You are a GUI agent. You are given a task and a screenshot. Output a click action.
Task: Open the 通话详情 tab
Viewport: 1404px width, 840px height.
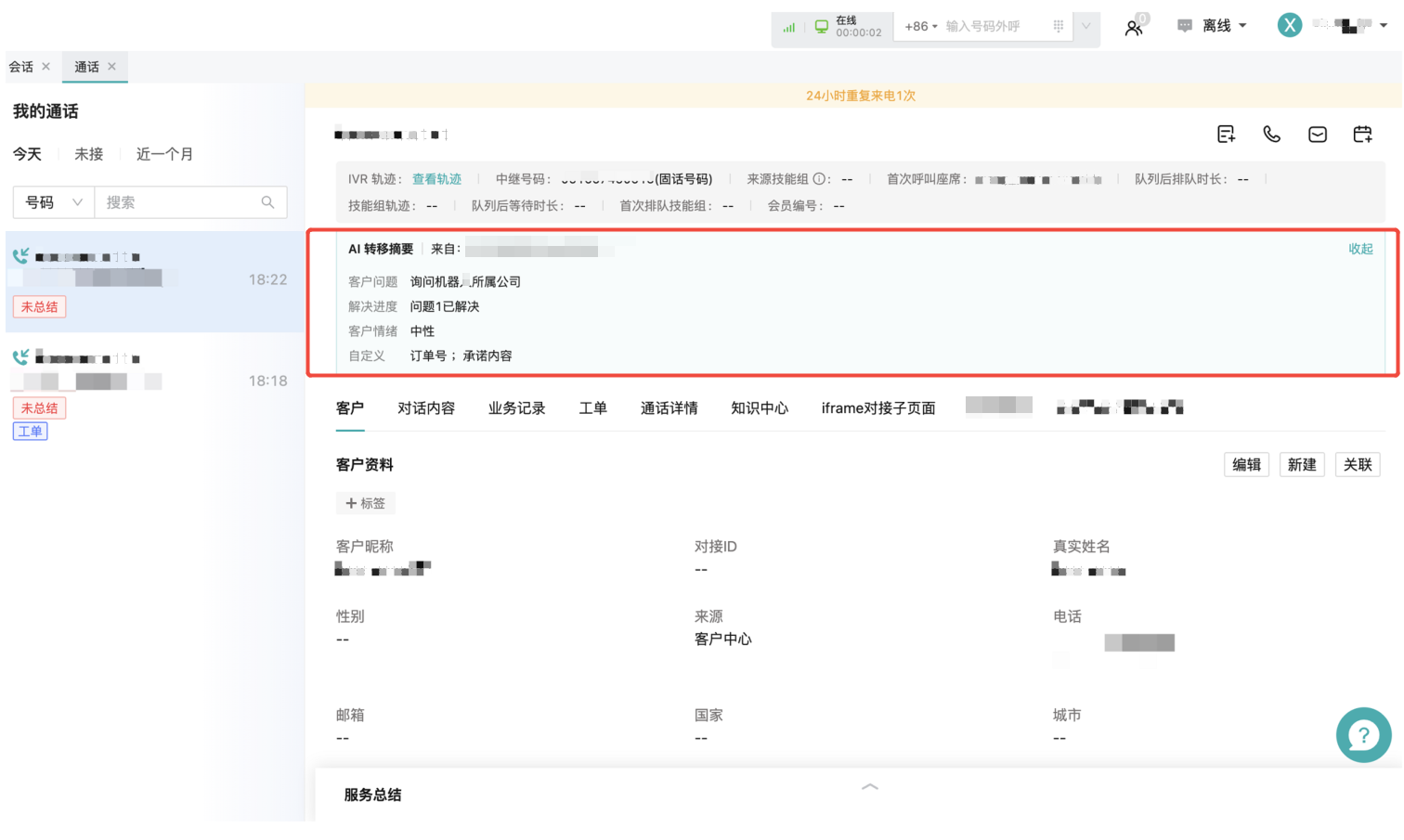669,408
